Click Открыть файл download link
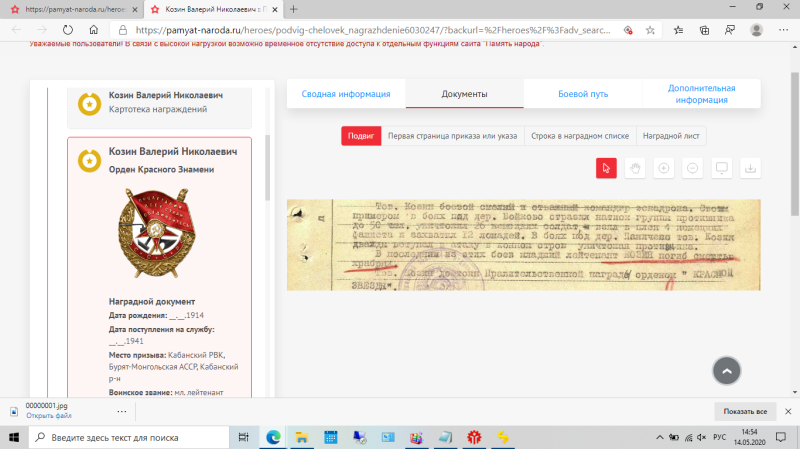This screenshot has height=449, width=800. pyautogui.click(x=49, y=416)
